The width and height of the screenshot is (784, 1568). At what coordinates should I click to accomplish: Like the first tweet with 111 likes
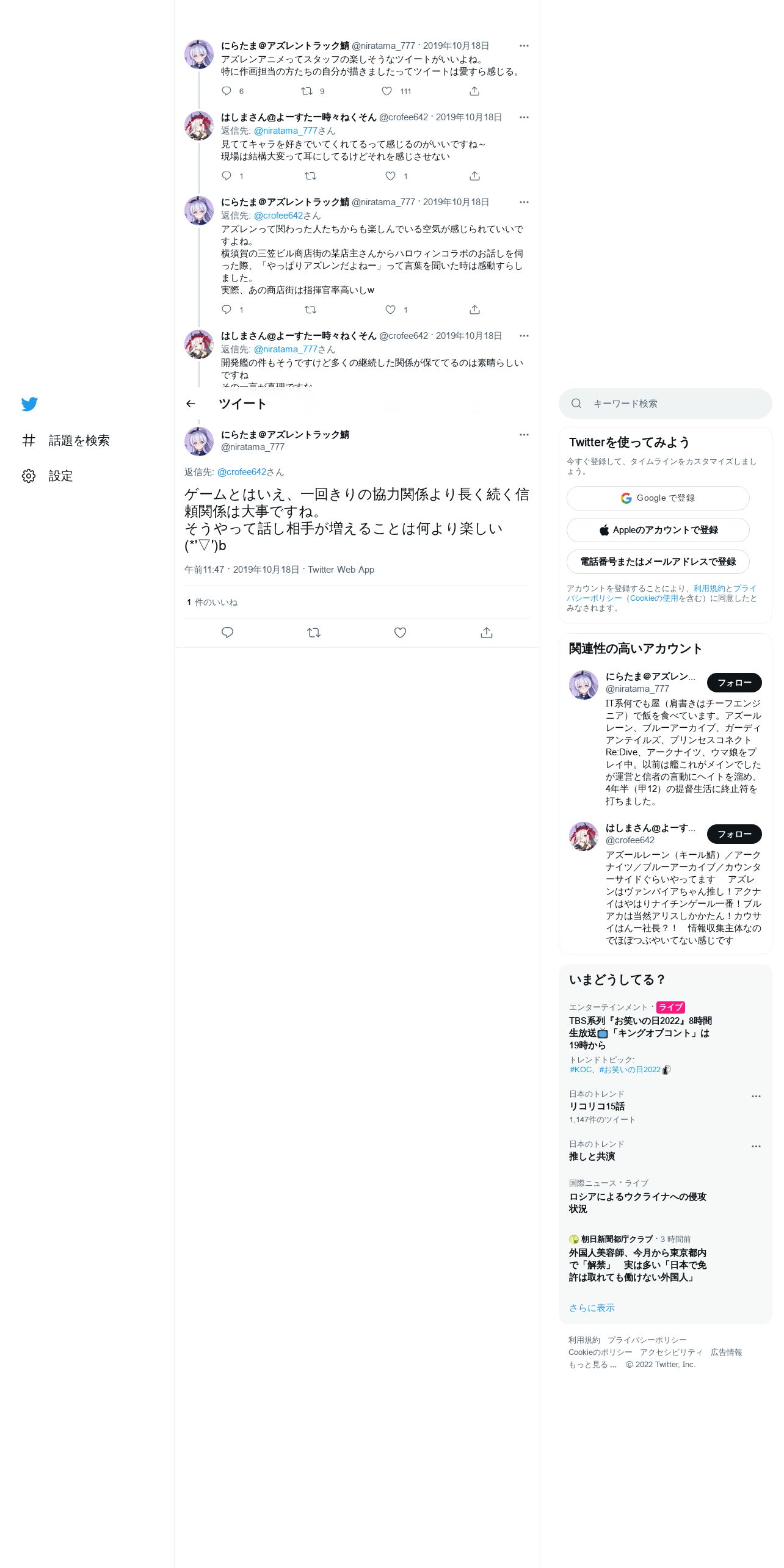387,91
